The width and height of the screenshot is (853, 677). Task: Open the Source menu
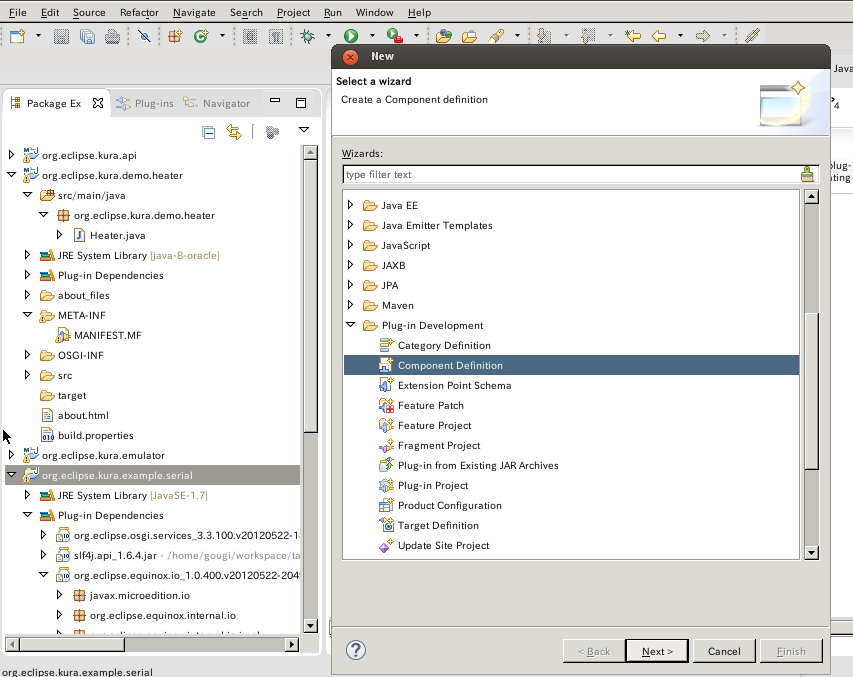89,12
